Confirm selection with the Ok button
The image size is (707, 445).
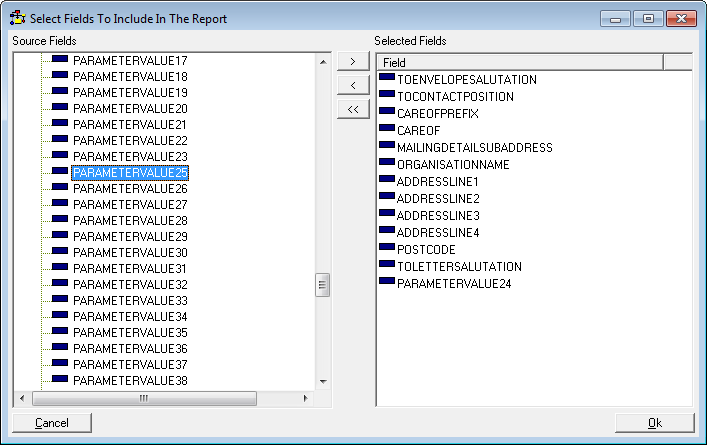coord(655,423)
